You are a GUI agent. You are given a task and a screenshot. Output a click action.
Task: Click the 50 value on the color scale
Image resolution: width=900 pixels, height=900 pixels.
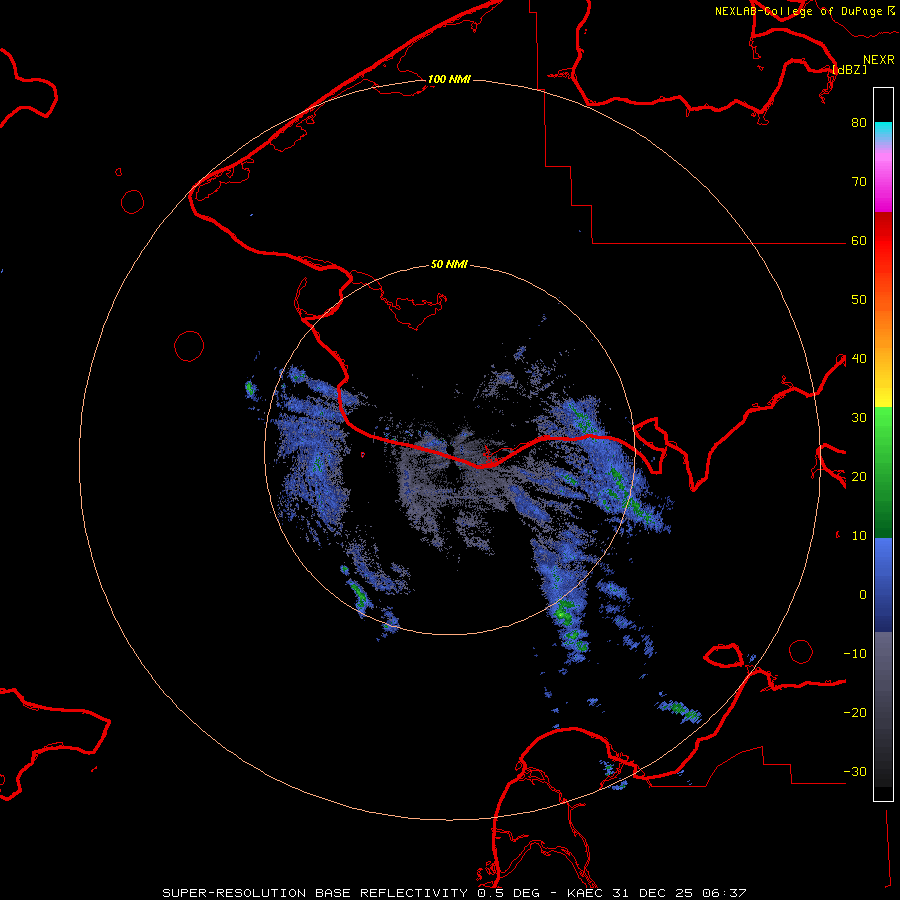pyautogui.click(x=859, y=300)
